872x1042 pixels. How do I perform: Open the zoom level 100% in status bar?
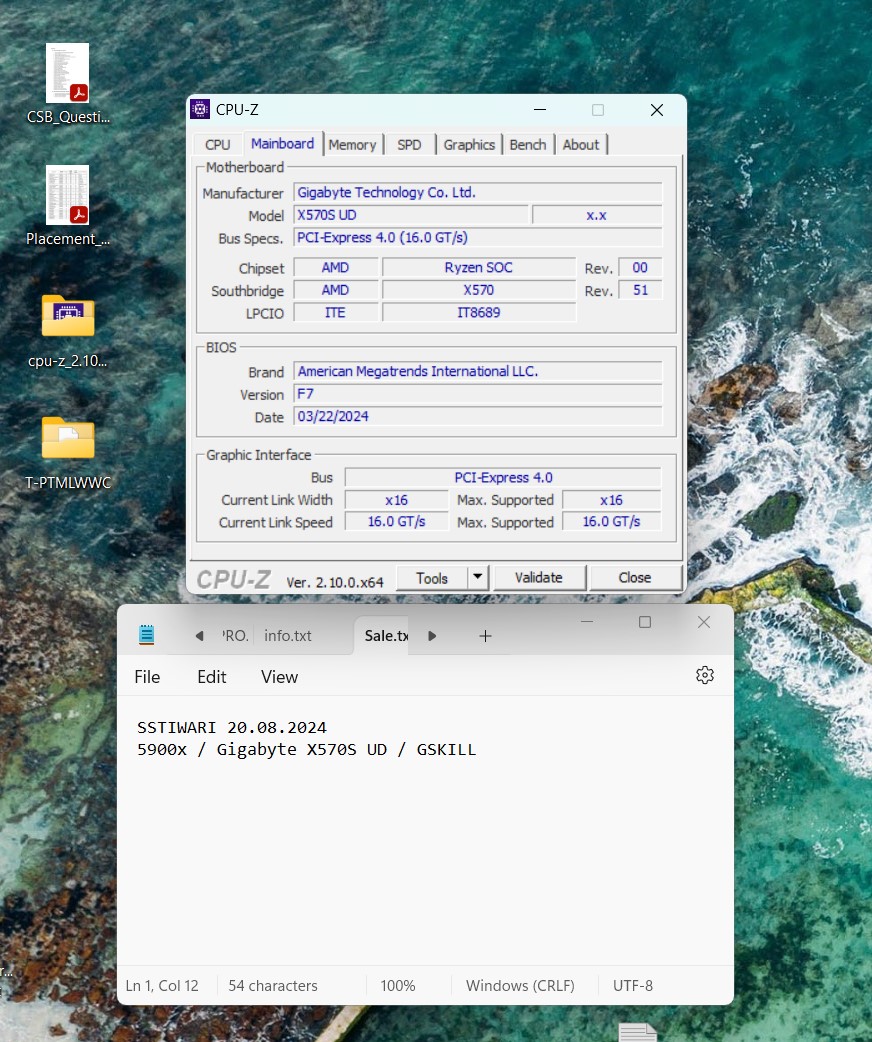tap(397, 985)
